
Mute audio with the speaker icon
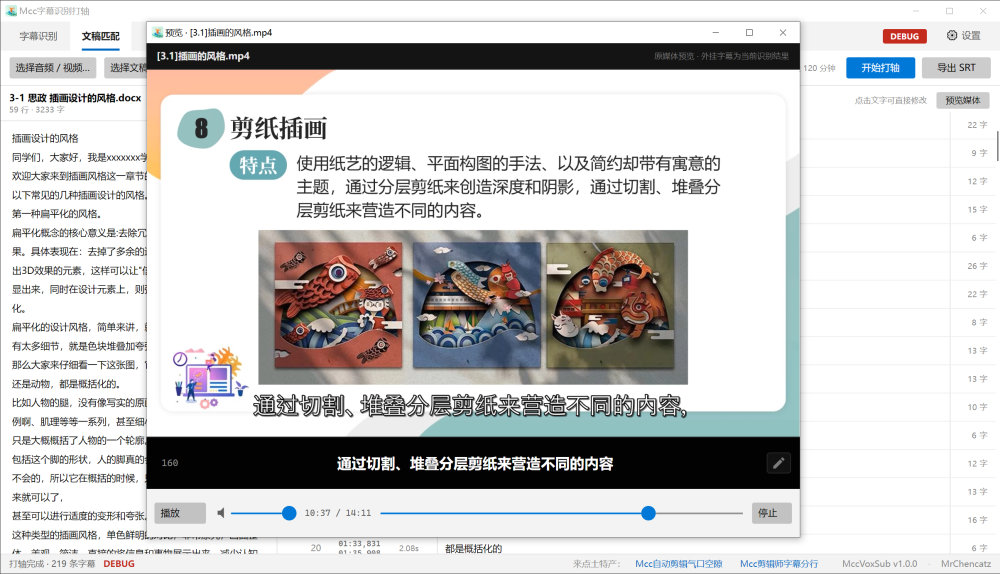[x=221, y=513]
